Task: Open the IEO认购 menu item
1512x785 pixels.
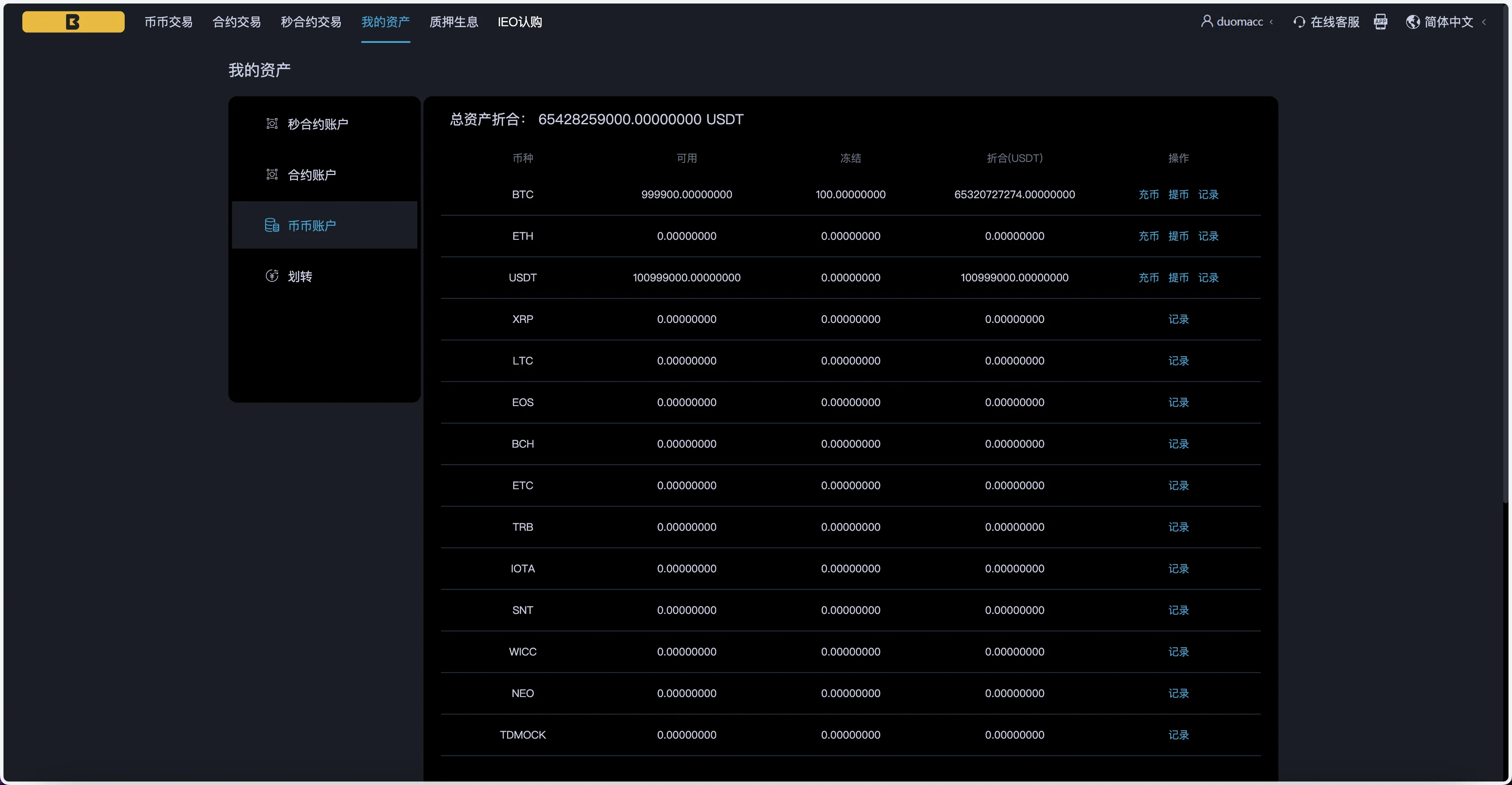Action: click(x=519, y=22)
